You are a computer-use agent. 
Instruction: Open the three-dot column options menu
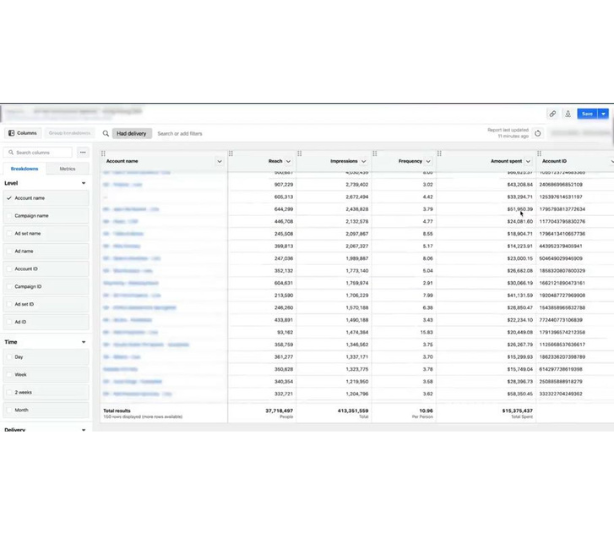tap(83, 153)
